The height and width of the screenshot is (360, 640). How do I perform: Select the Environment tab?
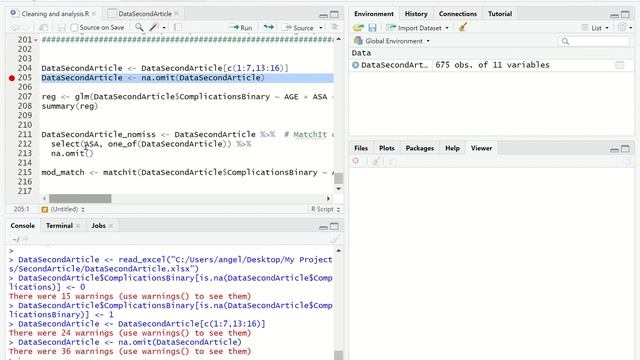(373, 13)
